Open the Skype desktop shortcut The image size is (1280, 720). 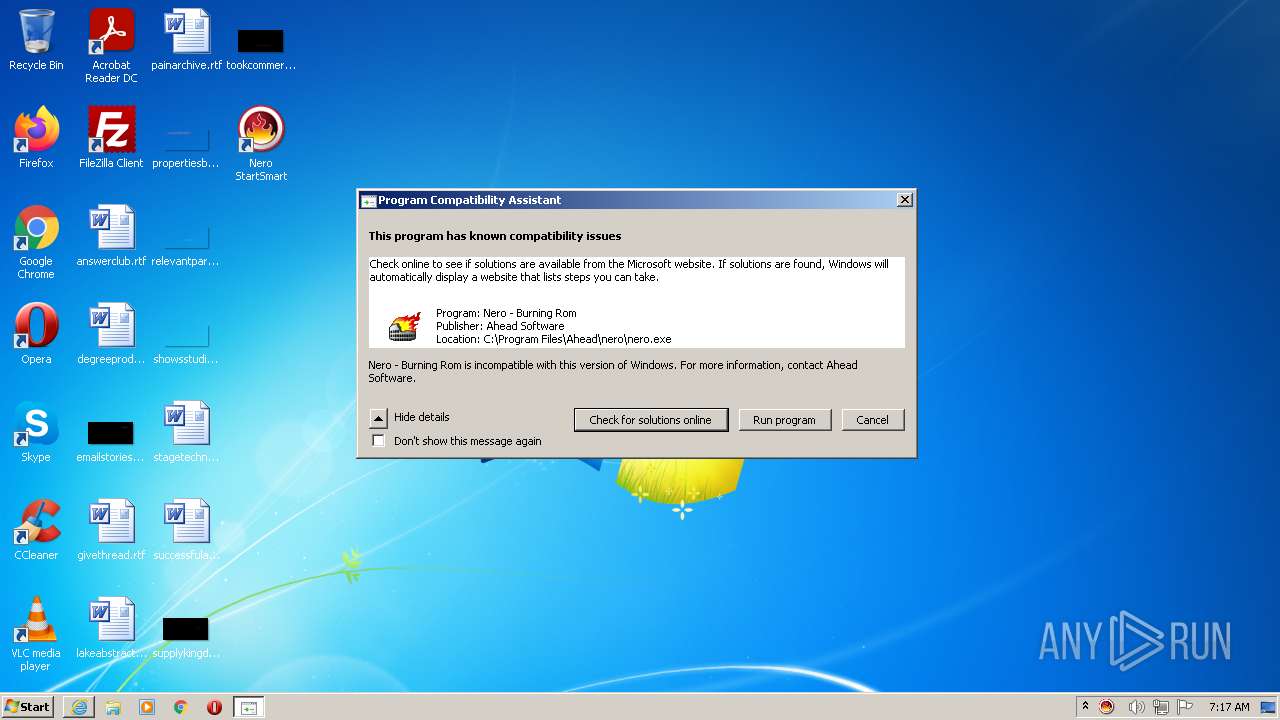click(x=36, y=432)
